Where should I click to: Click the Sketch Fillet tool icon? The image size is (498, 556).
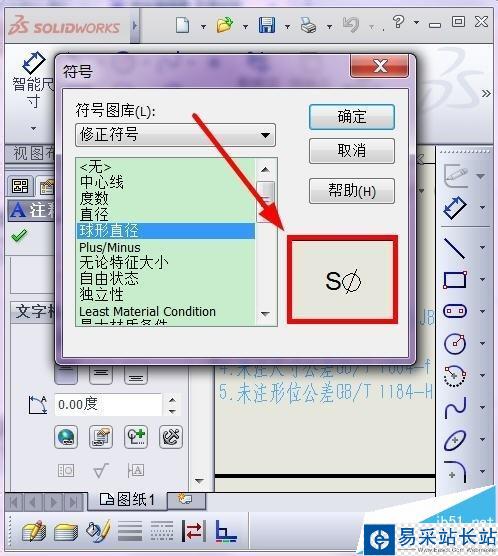pos(455,472)
